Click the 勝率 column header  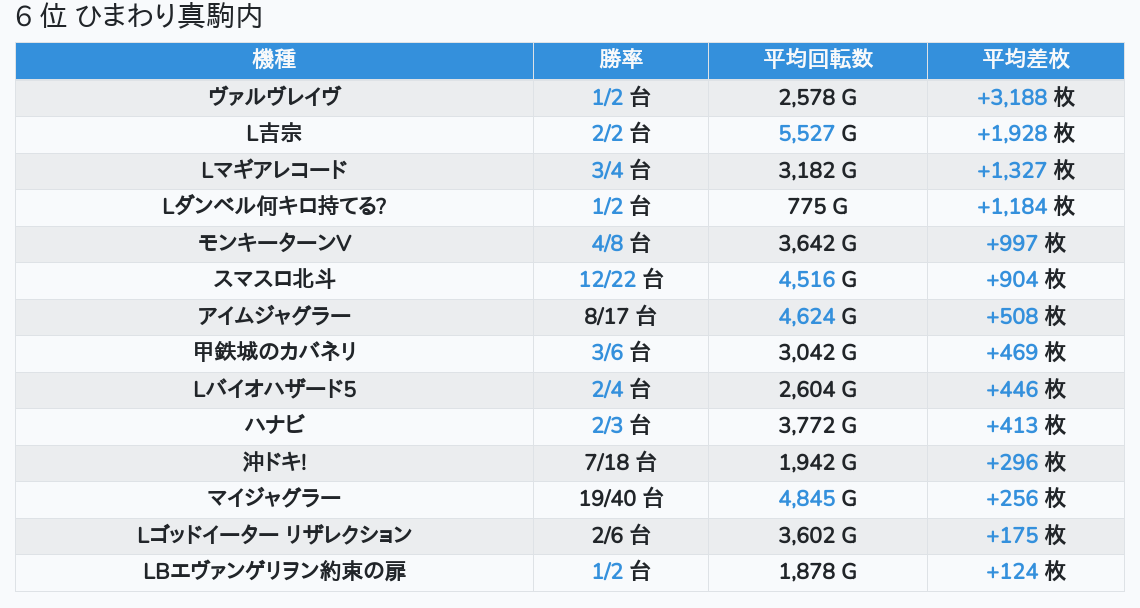[620, 60]
